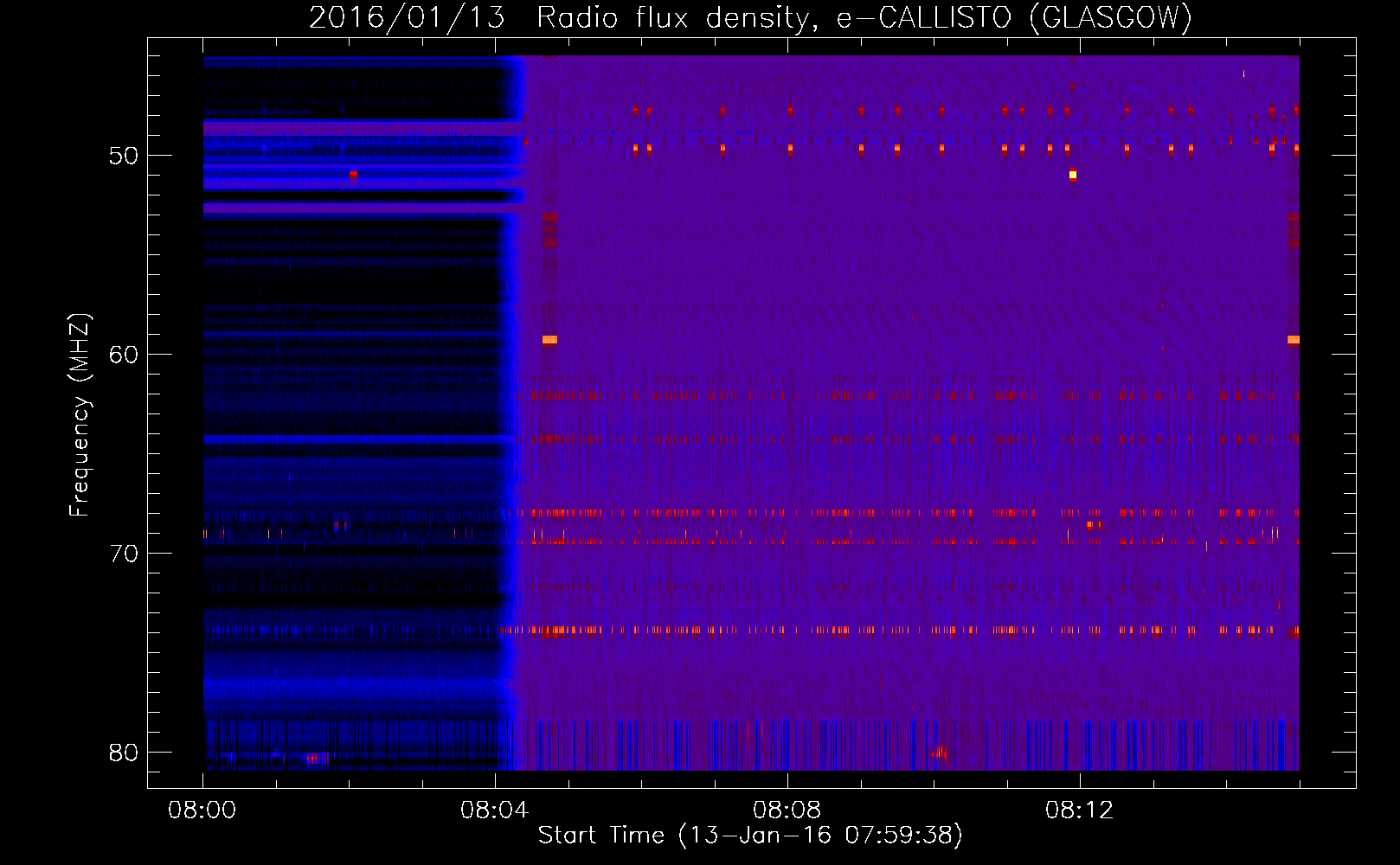Click the 08:12 time axis label
The height and width of the screenshot is (865, 1400).
[x=1080, y=811]
